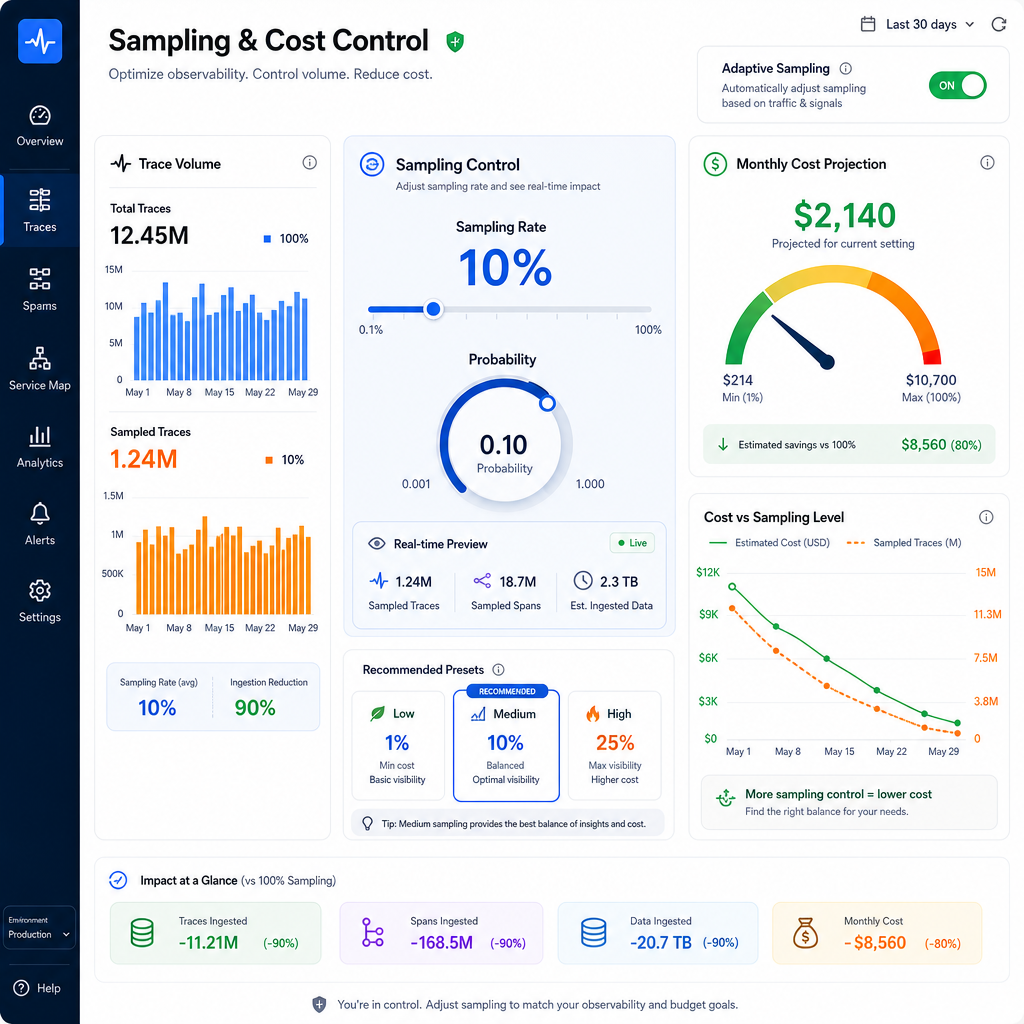Click the total traces blue bar chart
Screen dimensions: 1024x1024
(221, 332)
